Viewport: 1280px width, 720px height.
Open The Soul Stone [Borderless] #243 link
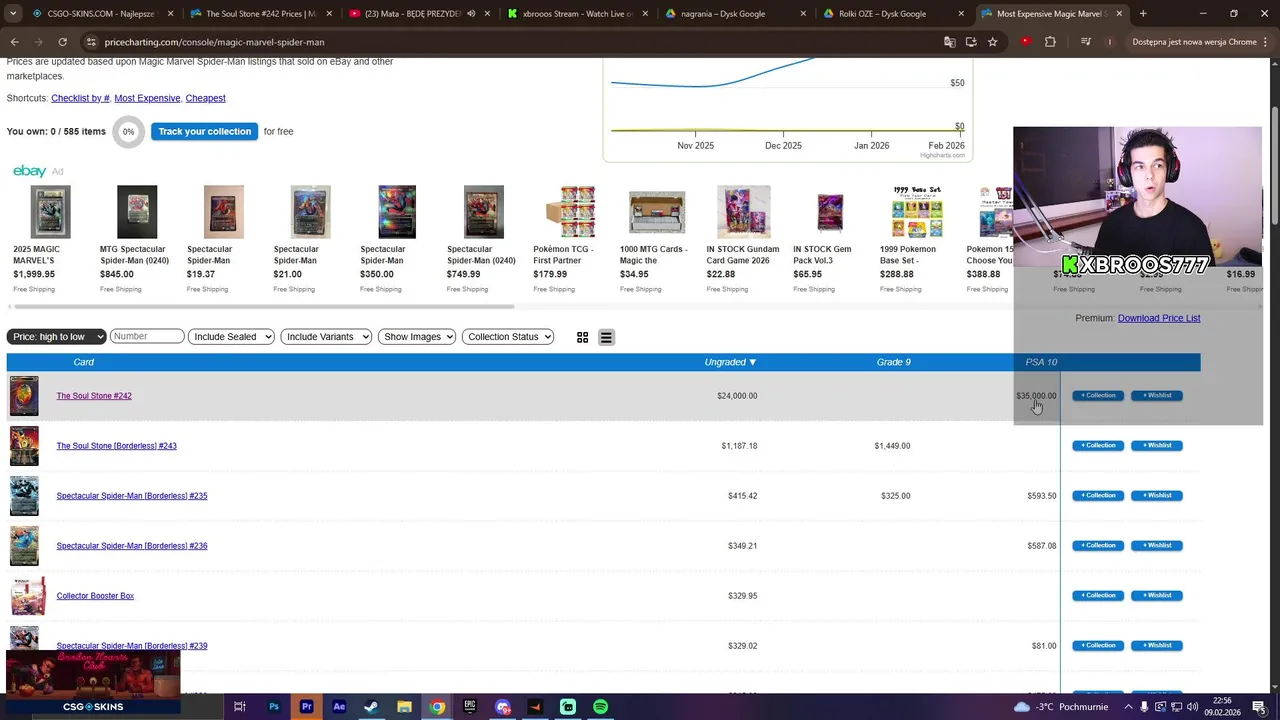click(x=116, y=446)
